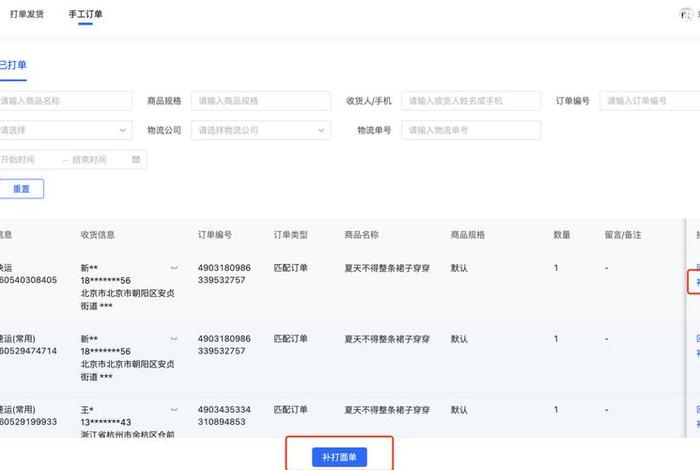Open the 物流公司 dropdown
This screenshot has width=700, height=470.
pos(261,130)
